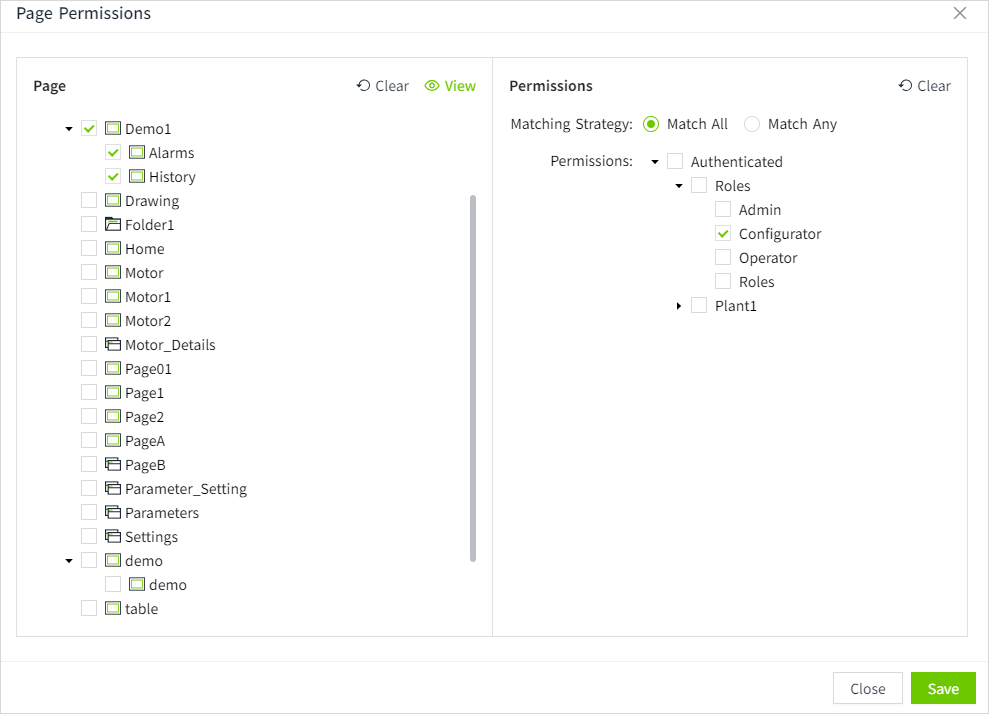Click the Alarms page icon

(137, 153)
